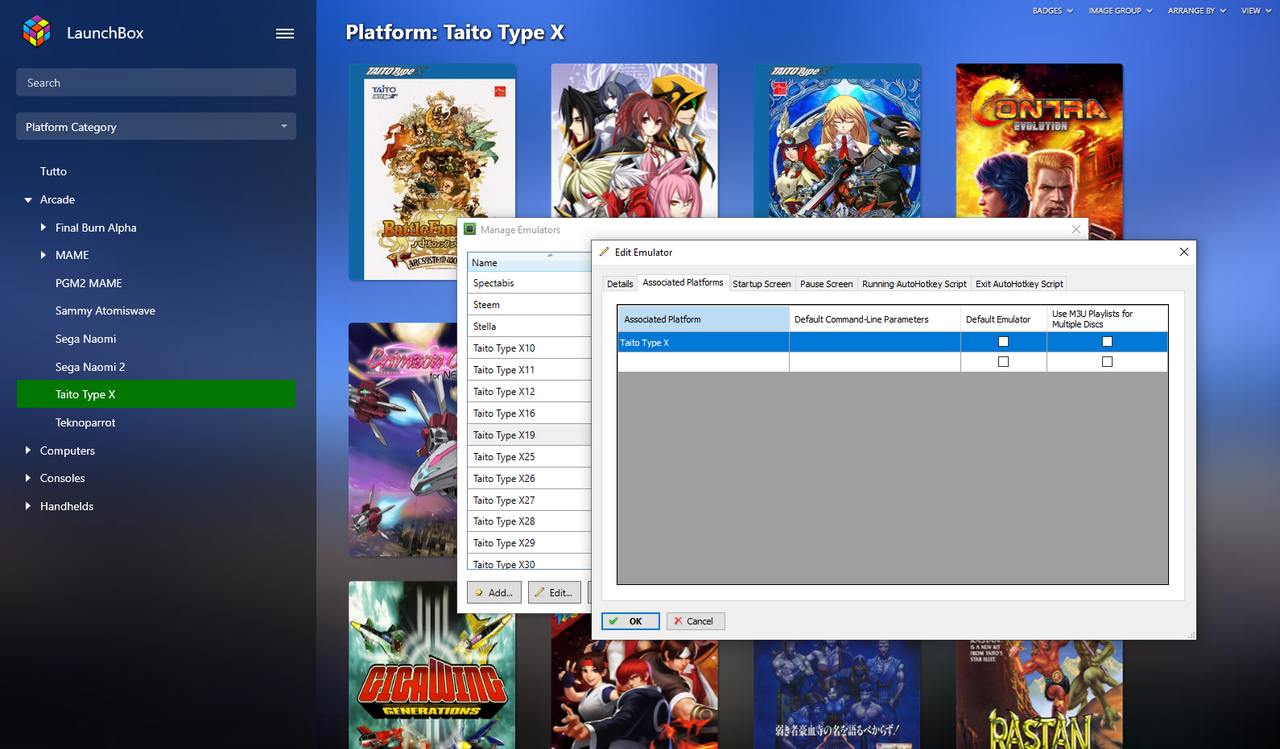The width and height of the screenshot is (1280, 749).
Task: Expand the MAME tree node
Action: pos(43,255)
